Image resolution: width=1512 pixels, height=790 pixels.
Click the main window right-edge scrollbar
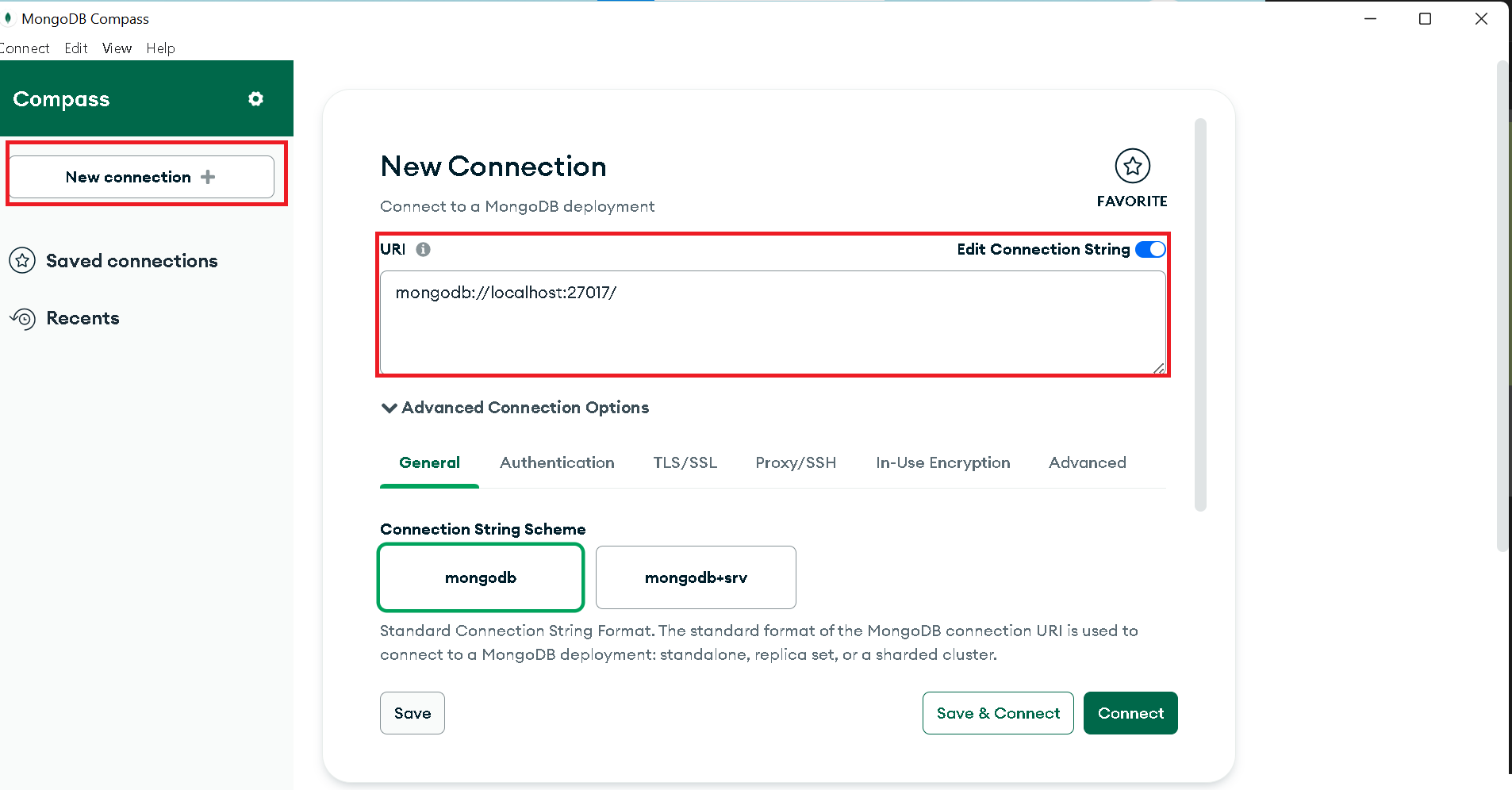[x=1502, y=305]
